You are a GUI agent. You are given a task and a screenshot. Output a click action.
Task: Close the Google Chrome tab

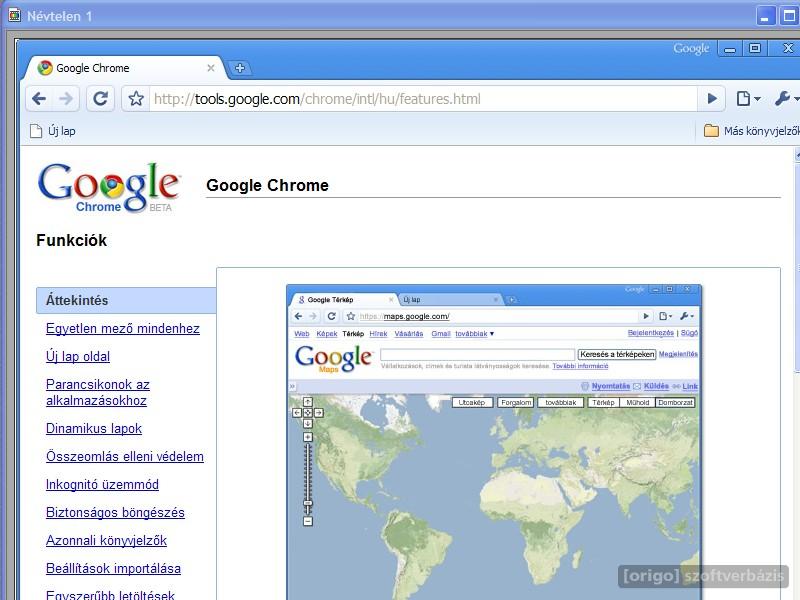coord(211,68)
